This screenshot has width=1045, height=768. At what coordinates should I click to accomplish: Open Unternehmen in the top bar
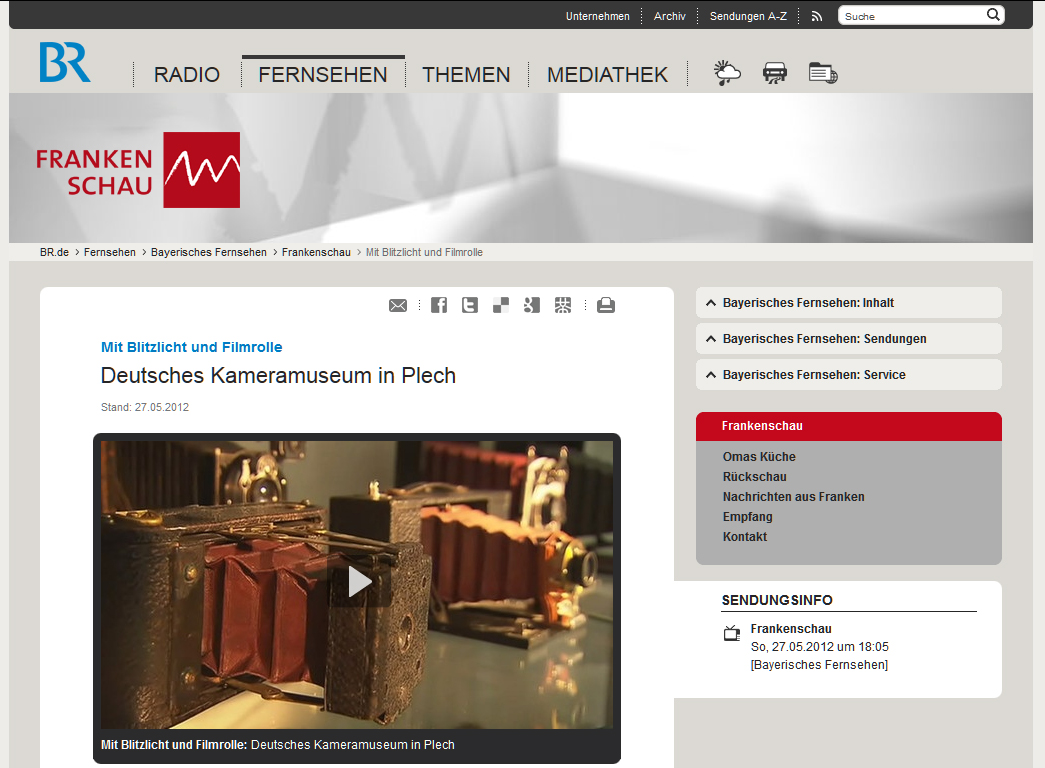click(x=598, y=16)
